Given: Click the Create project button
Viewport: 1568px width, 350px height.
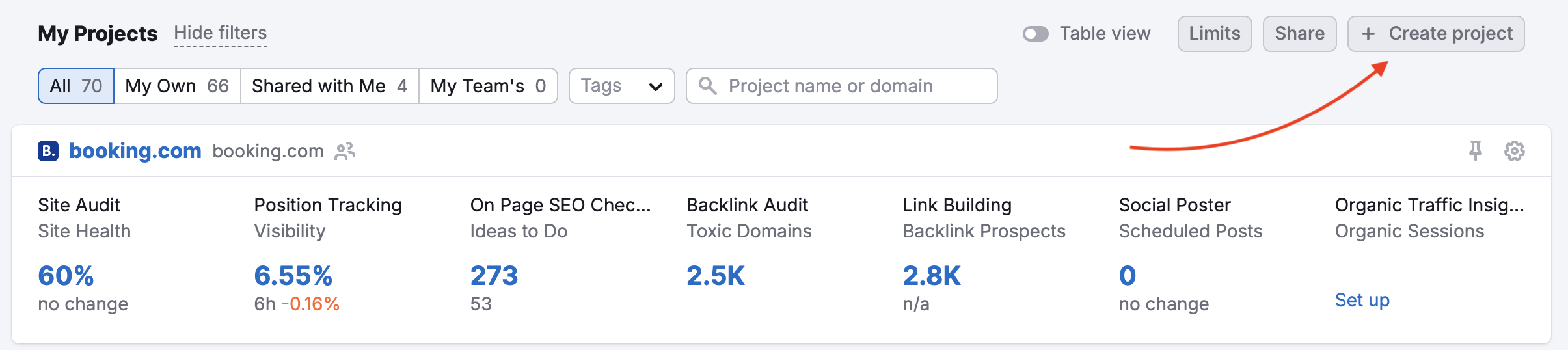Looking at the screenshot, I should [1436, 34].
